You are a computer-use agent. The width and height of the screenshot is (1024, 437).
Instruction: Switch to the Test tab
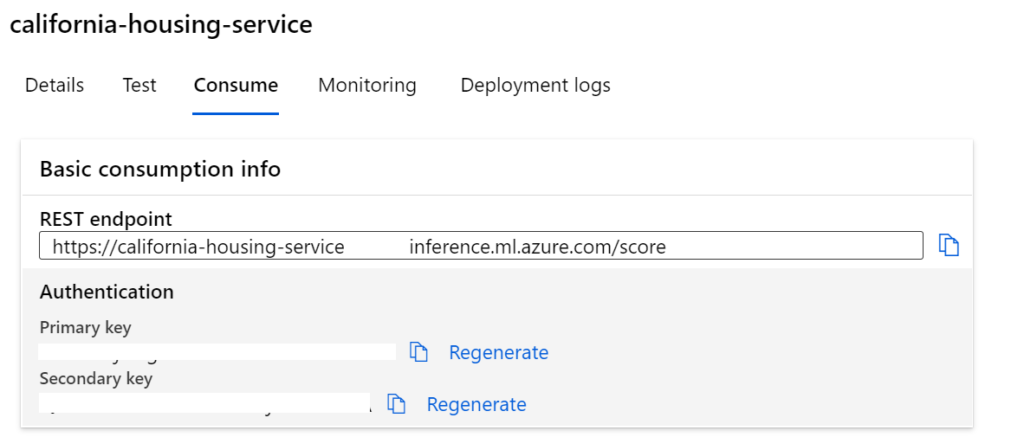pos(139,86)
